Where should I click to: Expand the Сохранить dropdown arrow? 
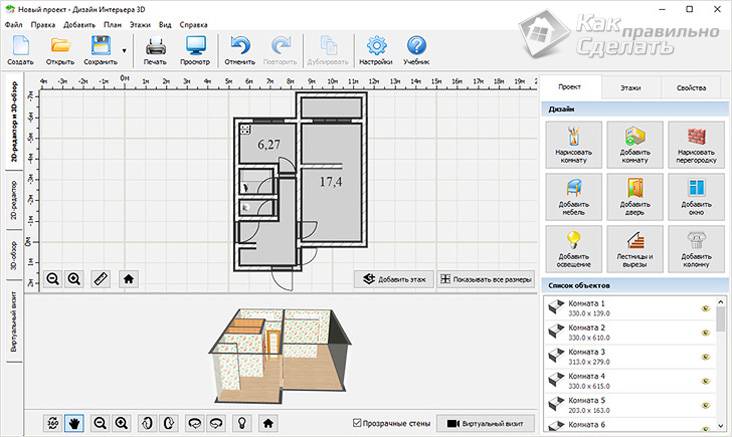point(124,50)
